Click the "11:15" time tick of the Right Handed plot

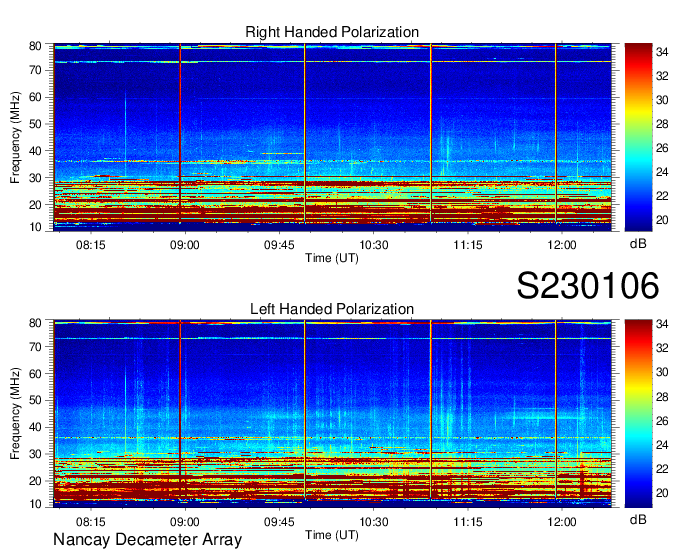click(x=468, y=245)
